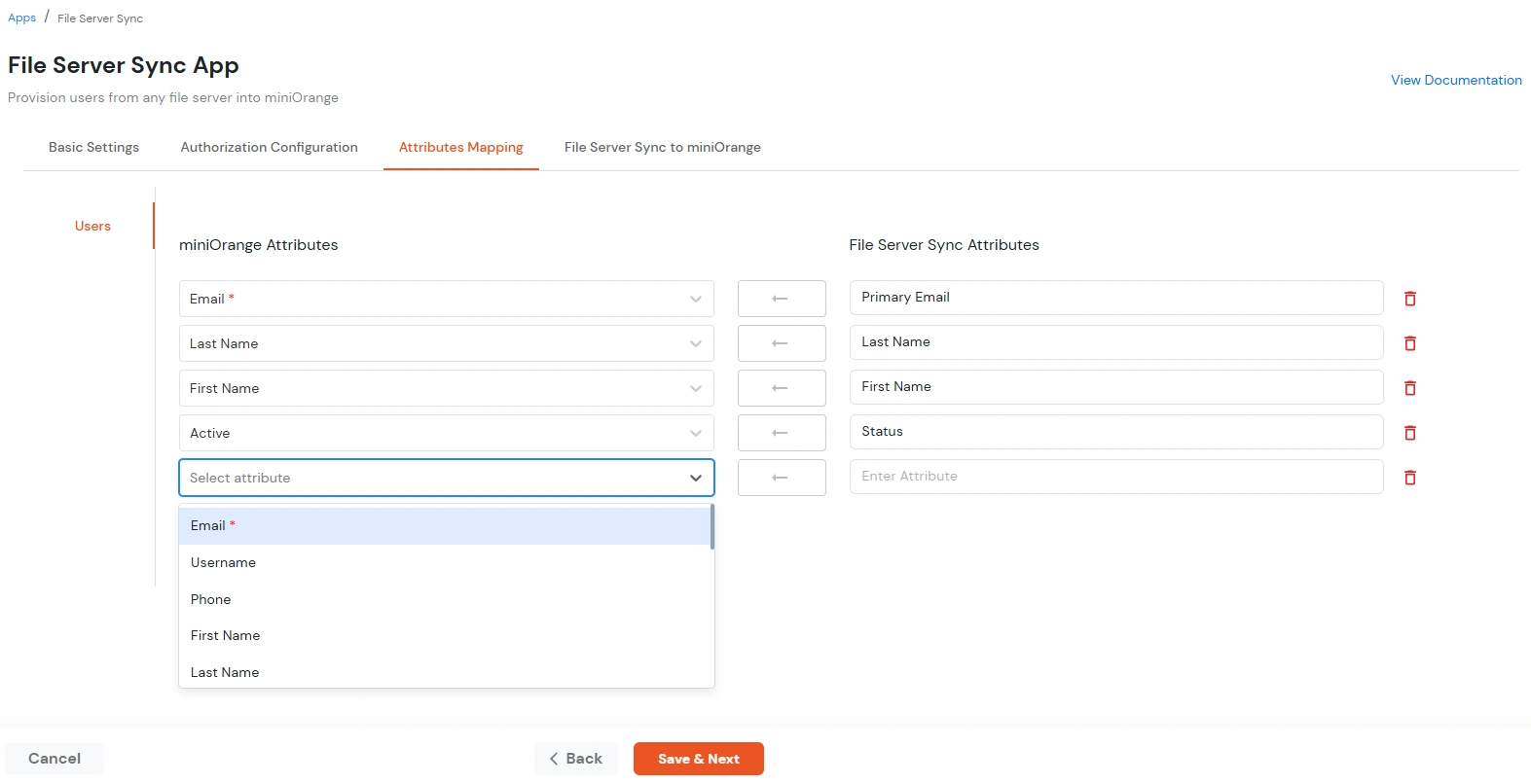Delete the Primary Email mapping row
Viewport: 1531px width, 784px height.
point(1409,299)
